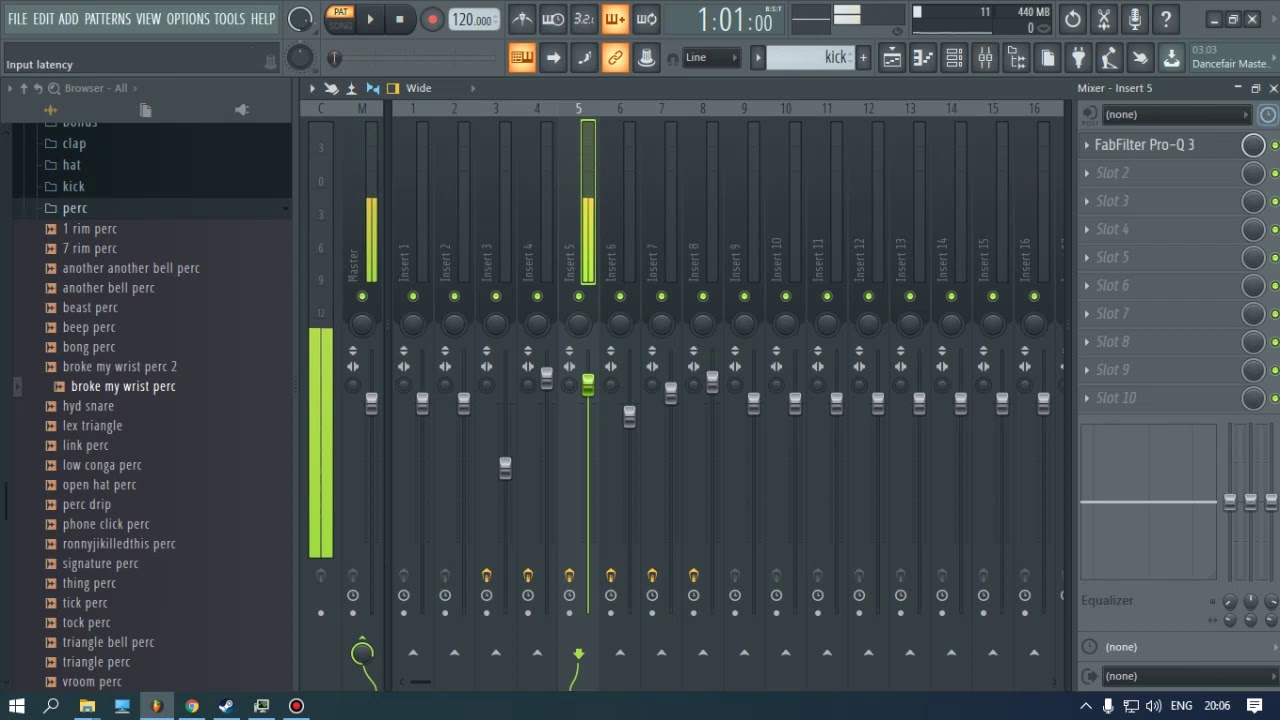Open the Line snap dropdown
The width and height of the screenshot is (1280, 720).
click(711, 58)
